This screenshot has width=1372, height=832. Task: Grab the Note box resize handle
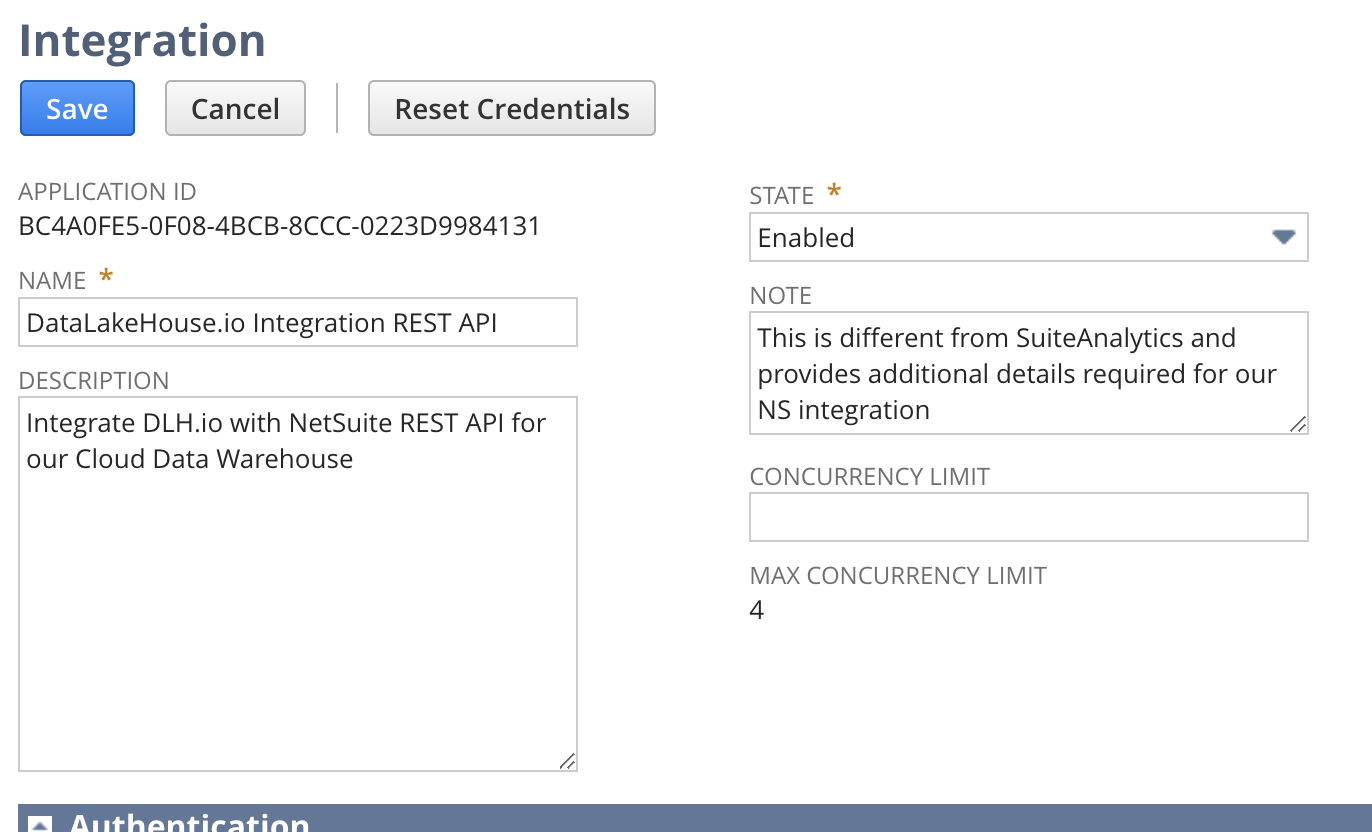click(x=1297, y=424)
